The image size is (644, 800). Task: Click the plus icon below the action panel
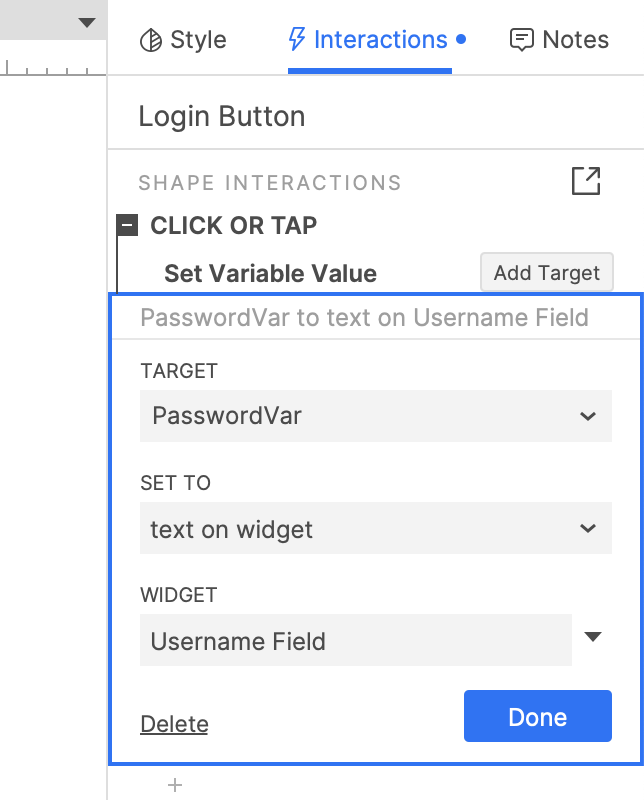pyautogui.click(x=175, y=785)
